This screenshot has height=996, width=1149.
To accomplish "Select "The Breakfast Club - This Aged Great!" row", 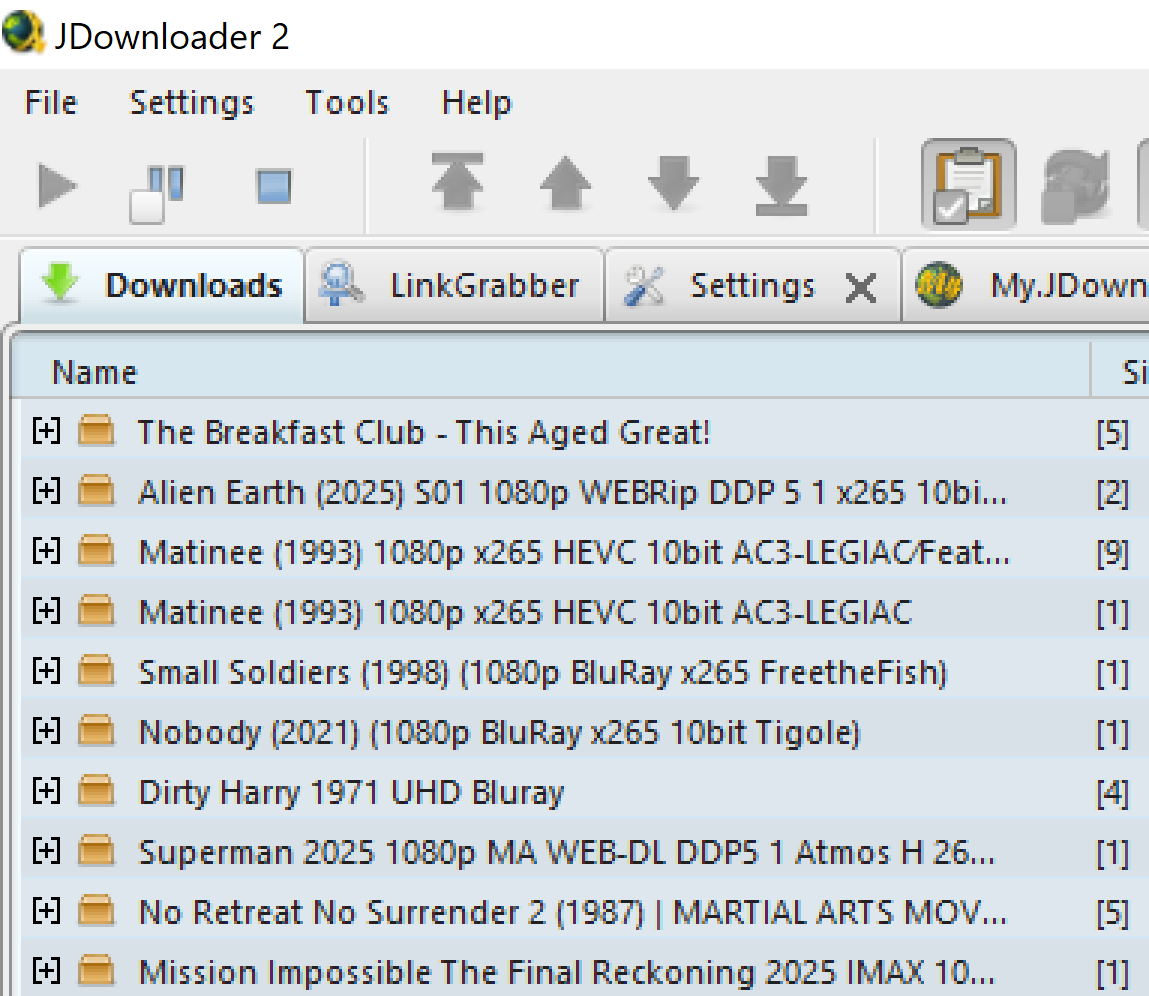I will [424, 432].
